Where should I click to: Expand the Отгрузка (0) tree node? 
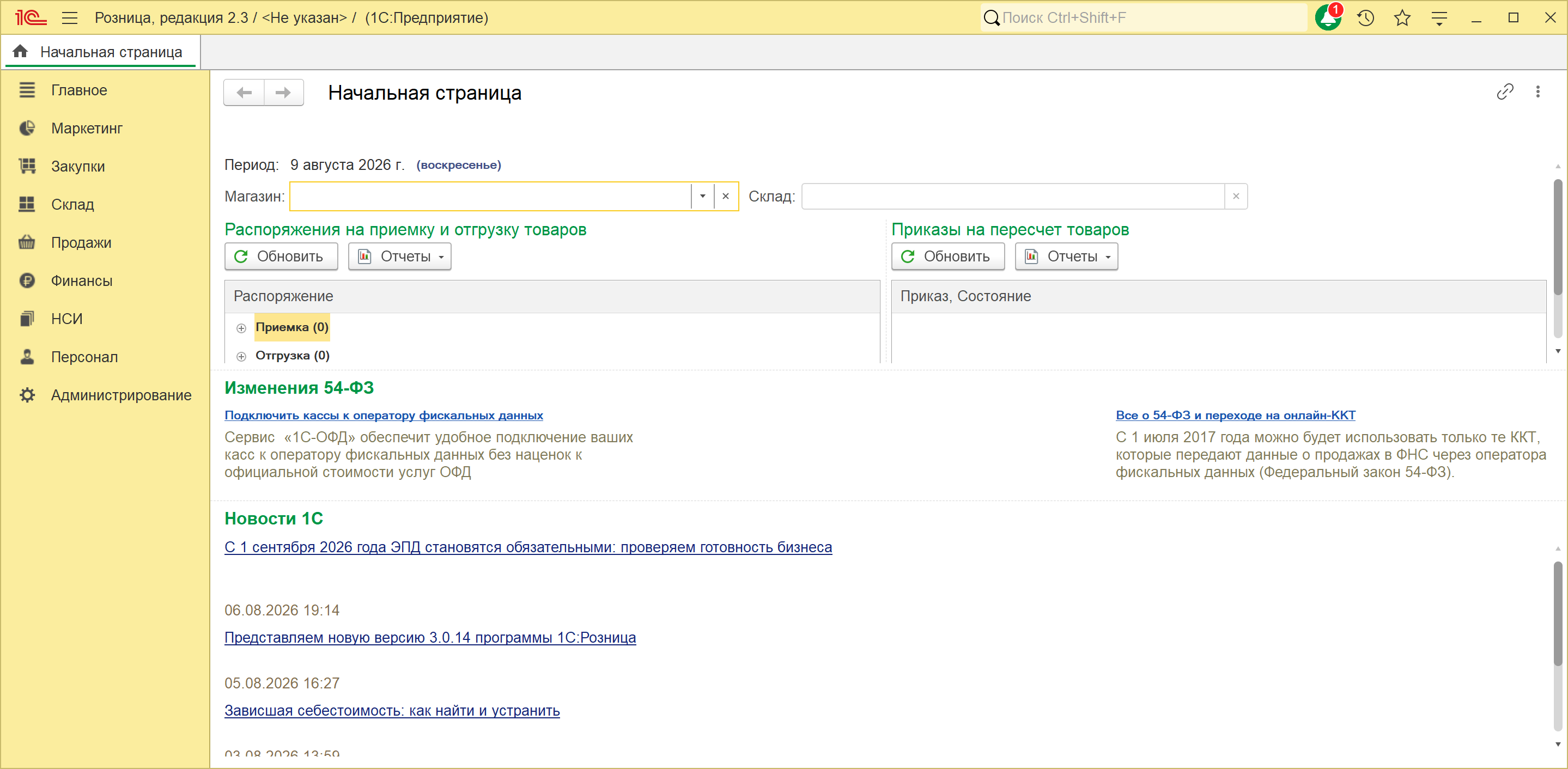coord(241,356)
